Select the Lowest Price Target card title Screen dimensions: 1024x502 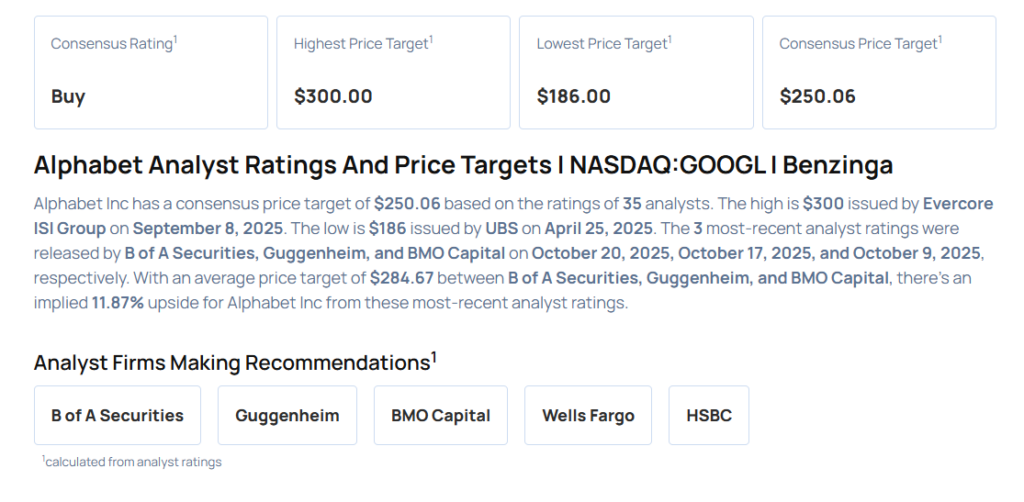click(602, 44)
